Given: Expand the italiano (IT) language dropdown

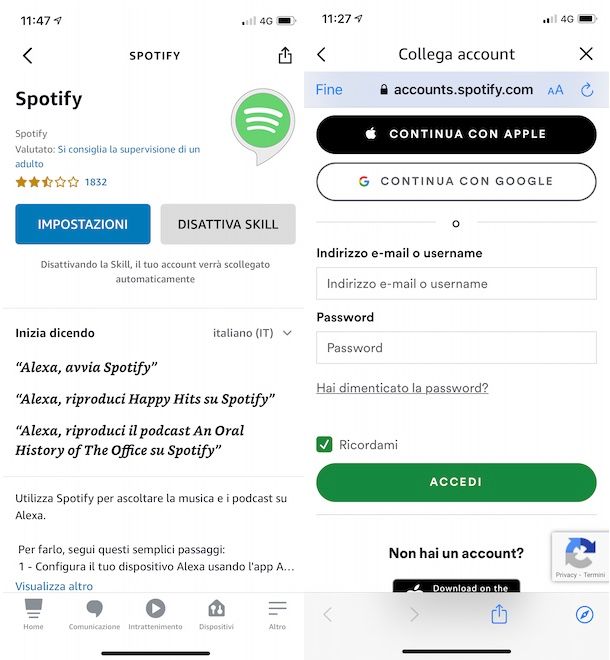Looking at the screenshot, I should point(252,333).
